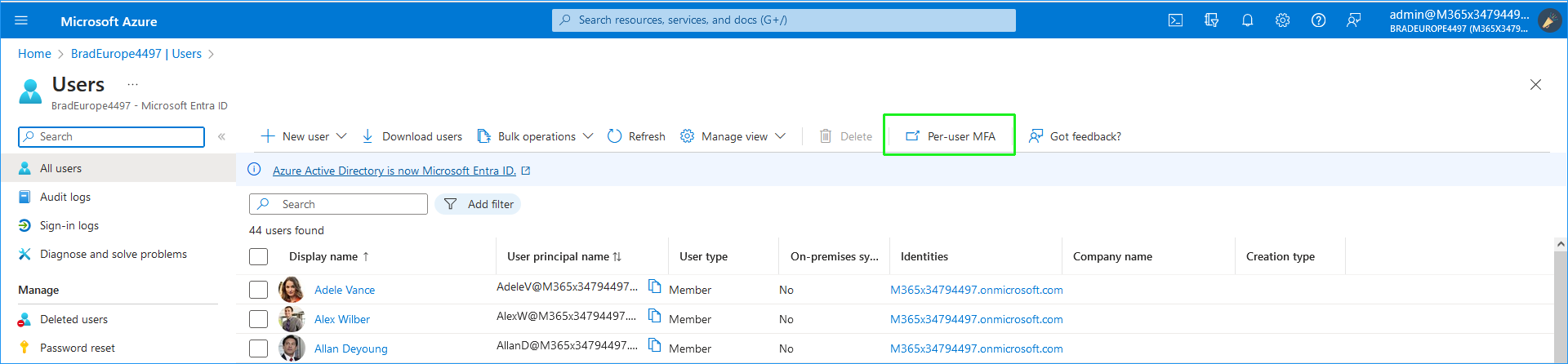
Task: Select All users in sidebar
Action: (x=118, y=168)
